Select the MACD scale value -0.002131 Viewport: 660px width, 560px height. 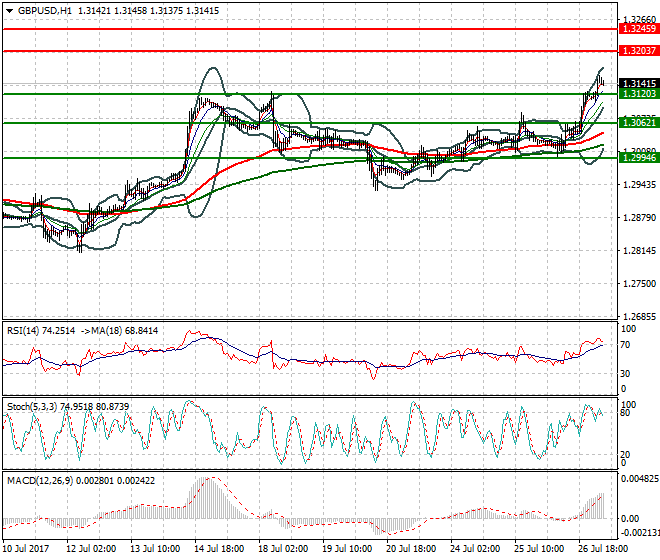(x=640, y=533)
